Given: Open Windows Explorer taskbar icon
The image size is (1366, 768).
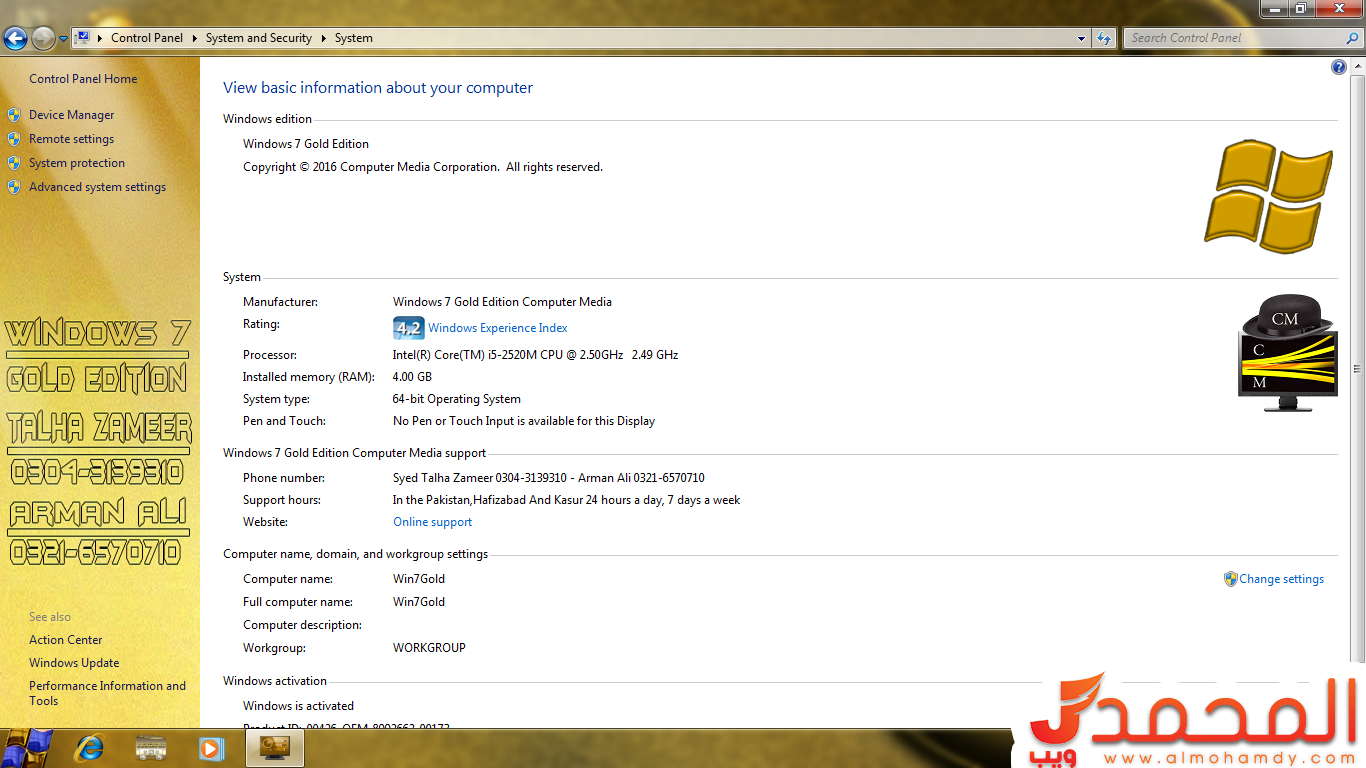Looking at the screenshot, I should [x=151, y=747].
